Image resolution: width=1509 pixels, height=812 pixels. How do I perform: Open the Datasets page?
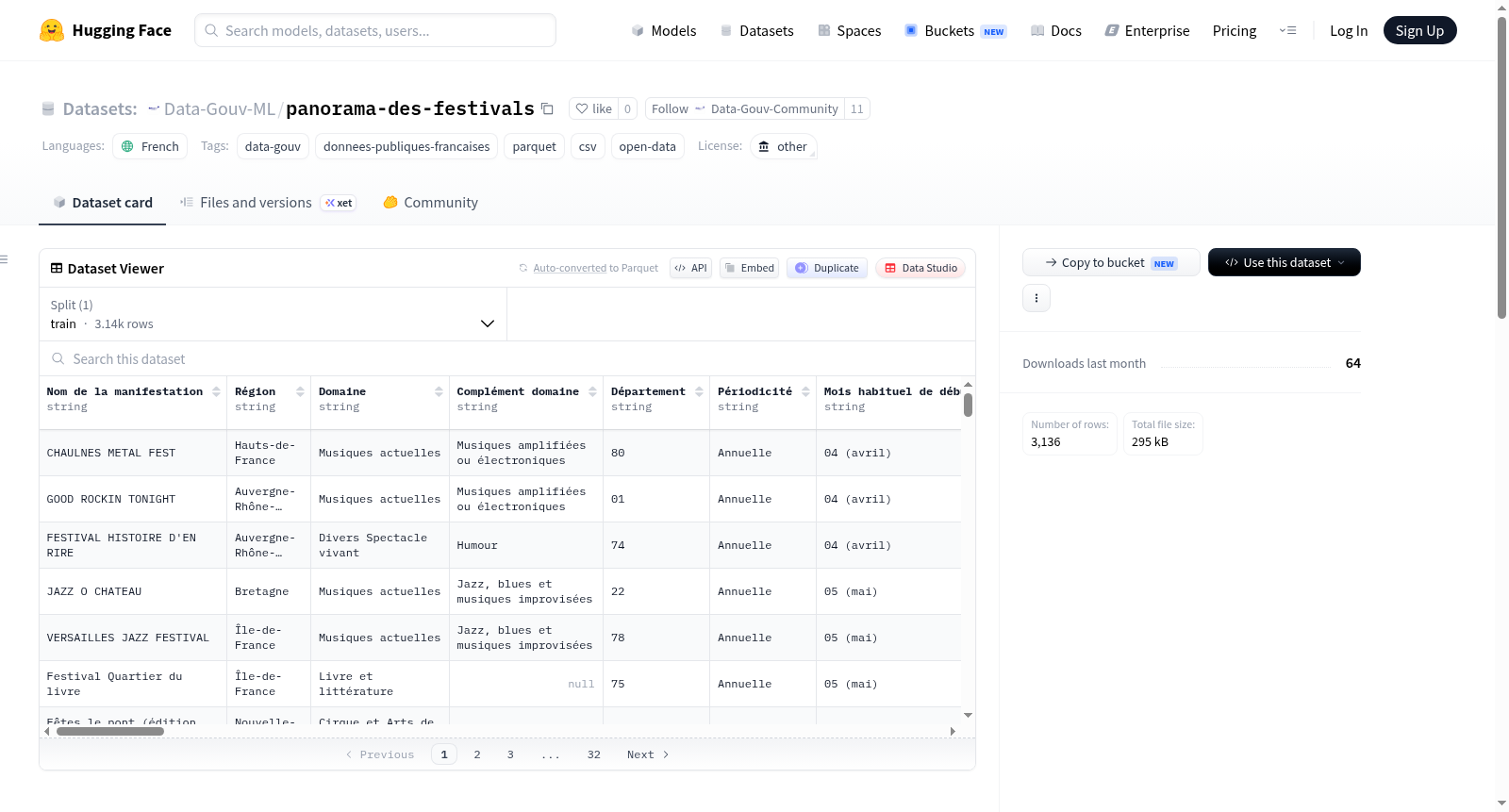click(756, 30)
